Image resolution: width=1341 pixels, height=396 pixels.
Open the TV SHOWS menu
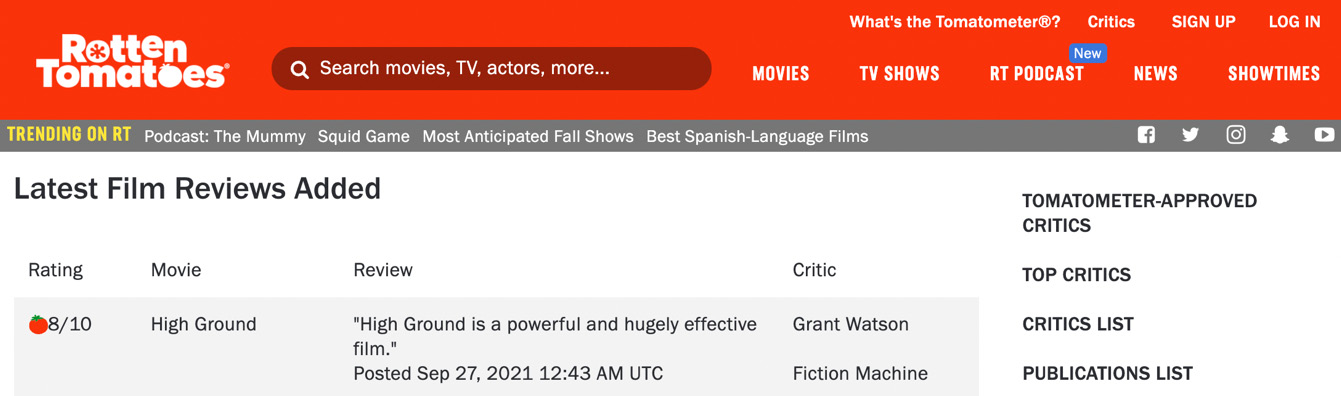pyautogui.click(x=899, y=74)
